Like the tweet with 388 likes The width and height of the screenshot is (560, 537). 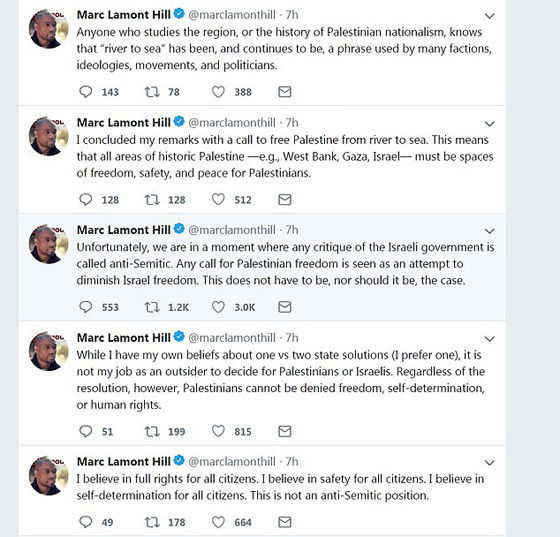pos(218,92)
